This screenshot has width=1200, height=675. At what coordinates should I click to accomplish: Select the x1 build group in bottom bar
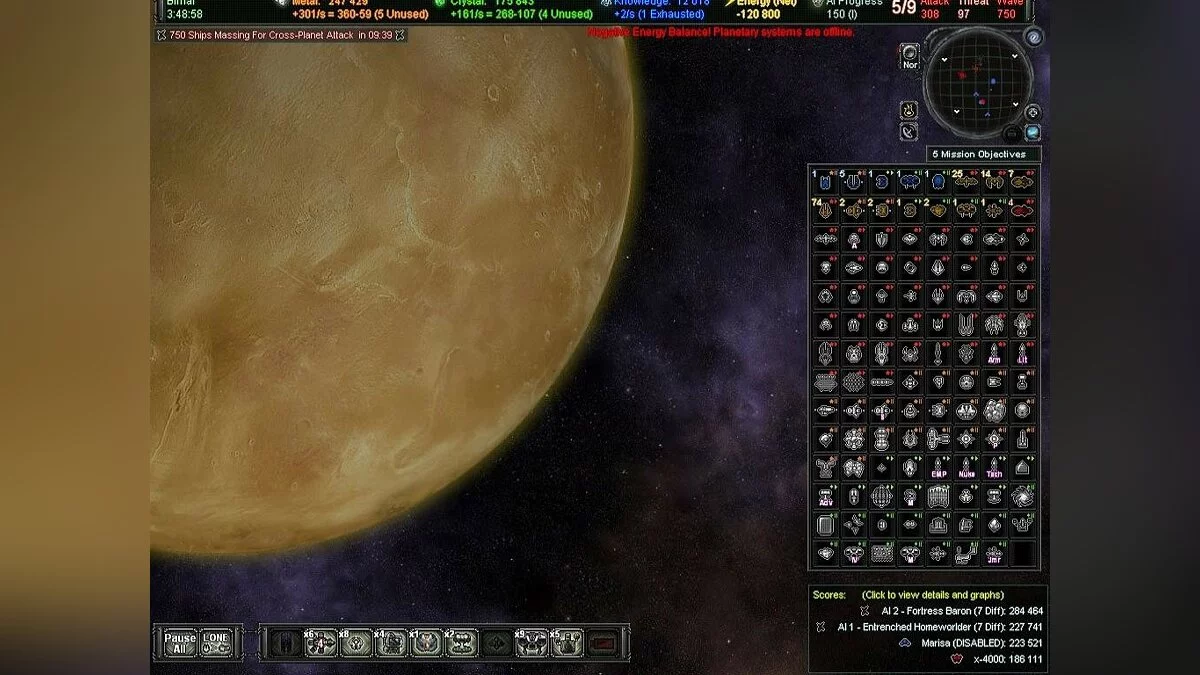click(x=426, y=643)
